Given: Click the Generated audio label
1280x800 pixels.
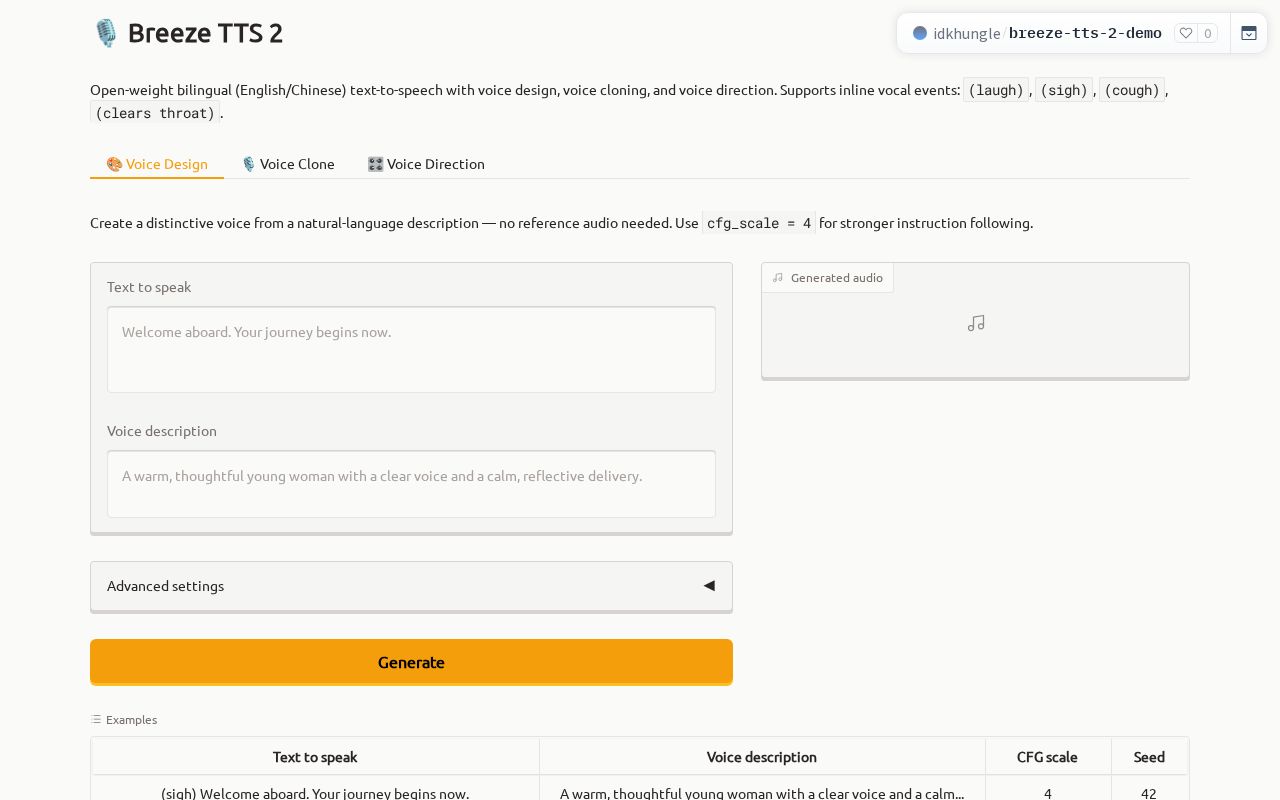Looking at the screenshot, I should (x=828, y=278).
